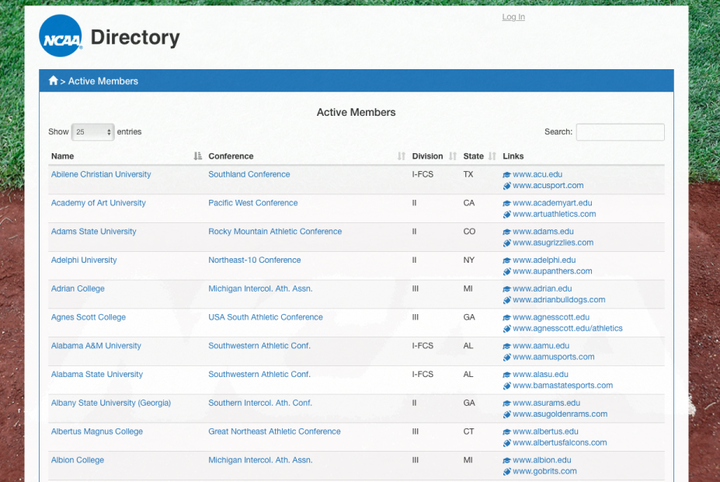Visit the www.asugoldenrams.com link

point(560,414)
